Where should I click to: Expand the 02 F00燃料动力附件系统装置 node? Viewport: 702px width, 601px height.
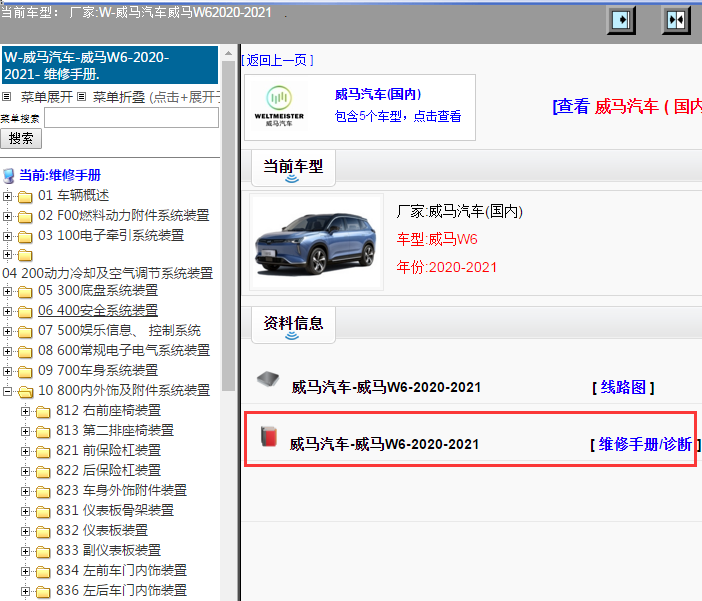pyautogui.click(x=7, y=216)
